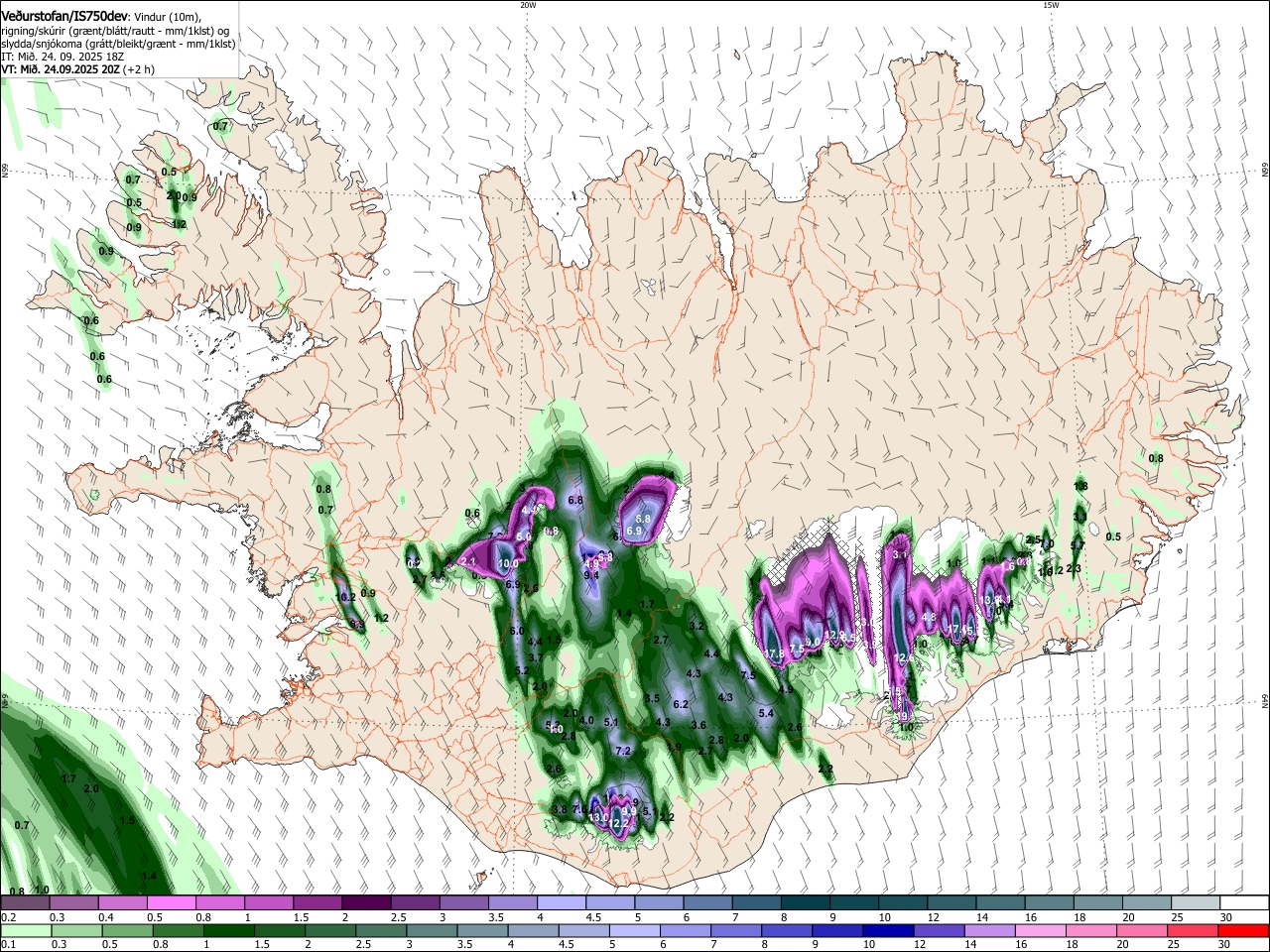Screen dimensions: 1270x952
Task: Select the green 2 swatch in the lower legend row
Action: (x=330, y=930)
